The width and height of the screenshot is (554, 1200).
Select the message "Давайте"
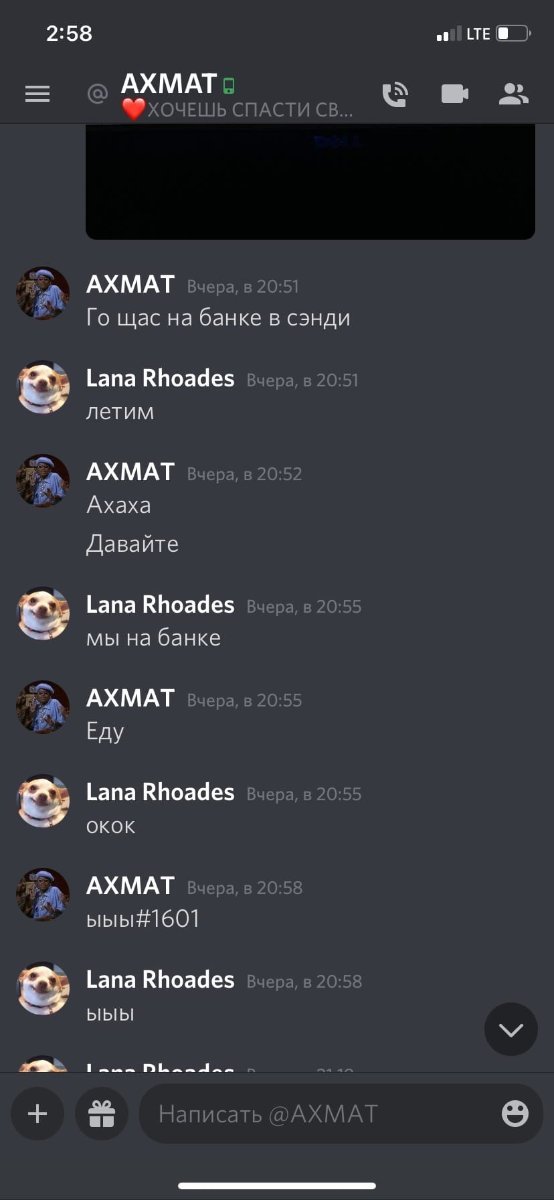pyautogui.click(x=132, y=544)
